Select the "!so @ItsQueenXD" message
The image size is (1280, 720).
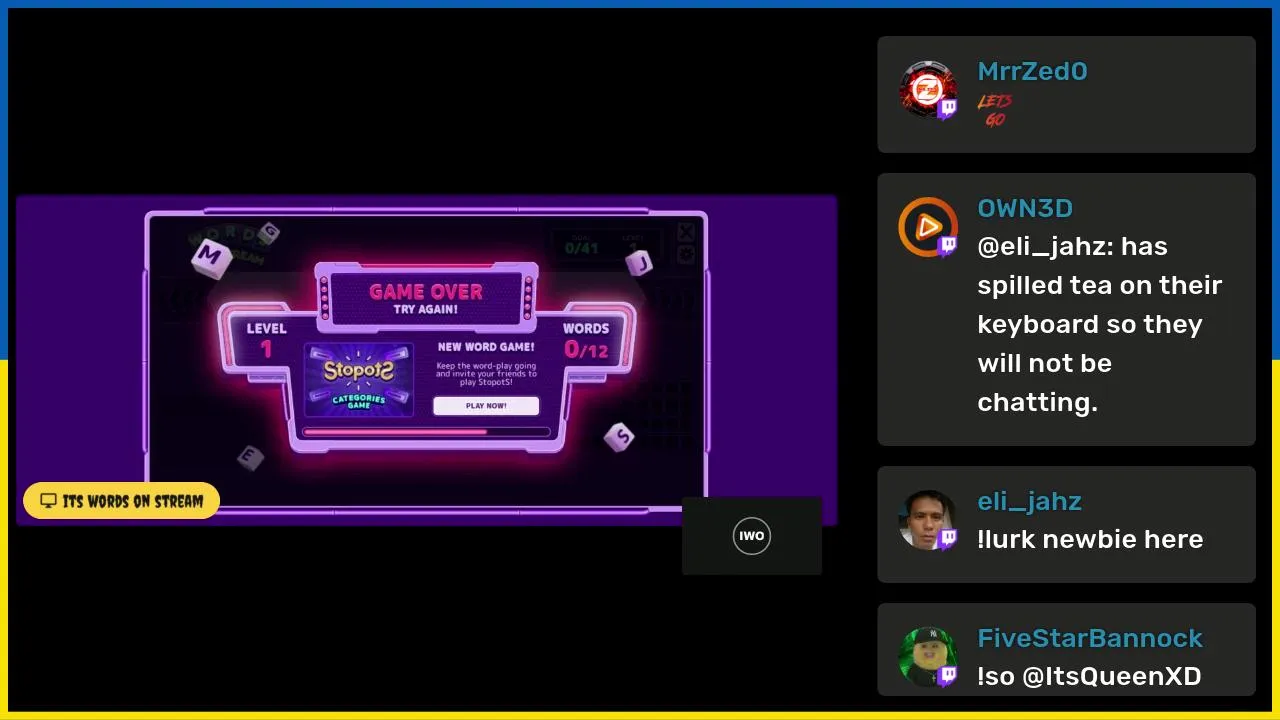tap(1089, 676)
